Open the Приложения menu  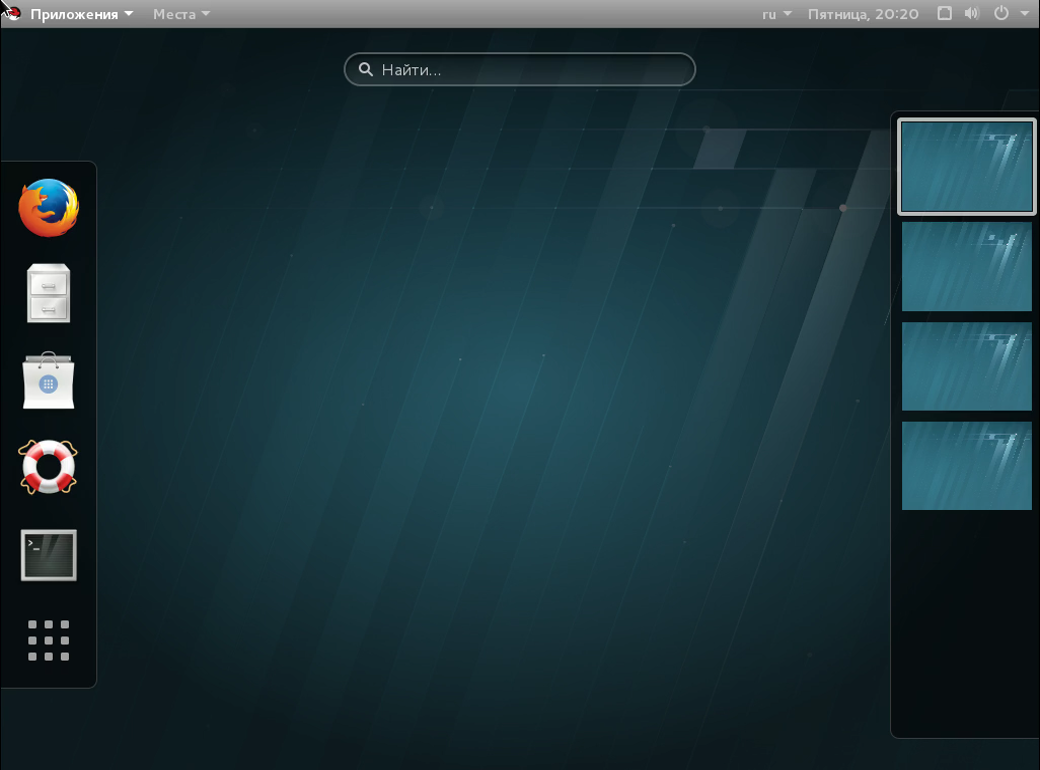pos(82,14)
